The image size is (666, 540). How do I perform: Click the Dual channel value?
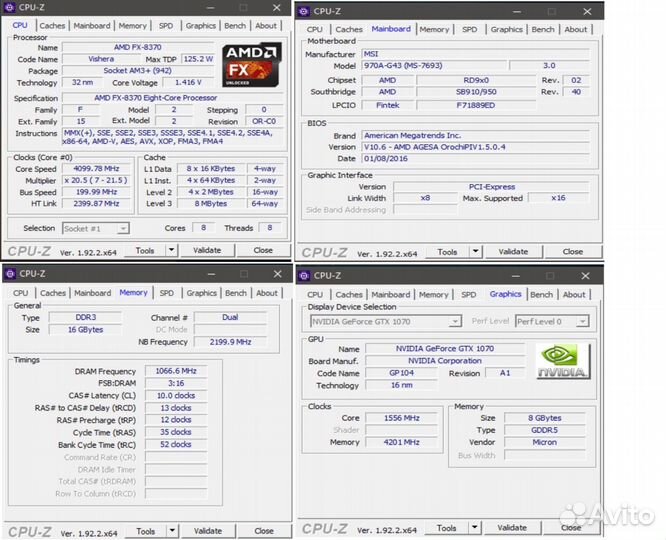point(230,317)
